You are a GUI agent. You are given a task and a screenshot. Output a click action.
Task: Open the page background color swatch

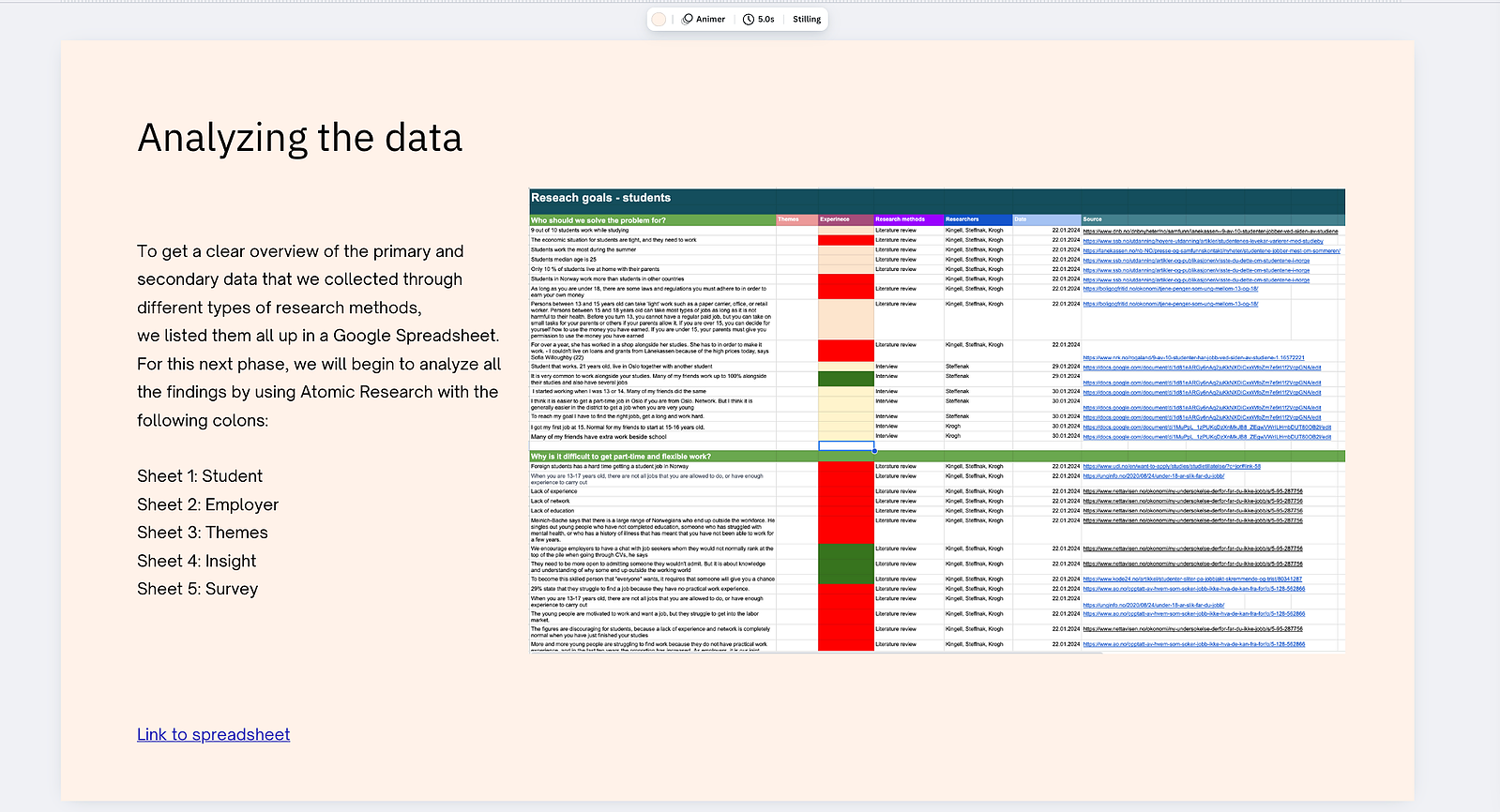[x=659, y=19]
